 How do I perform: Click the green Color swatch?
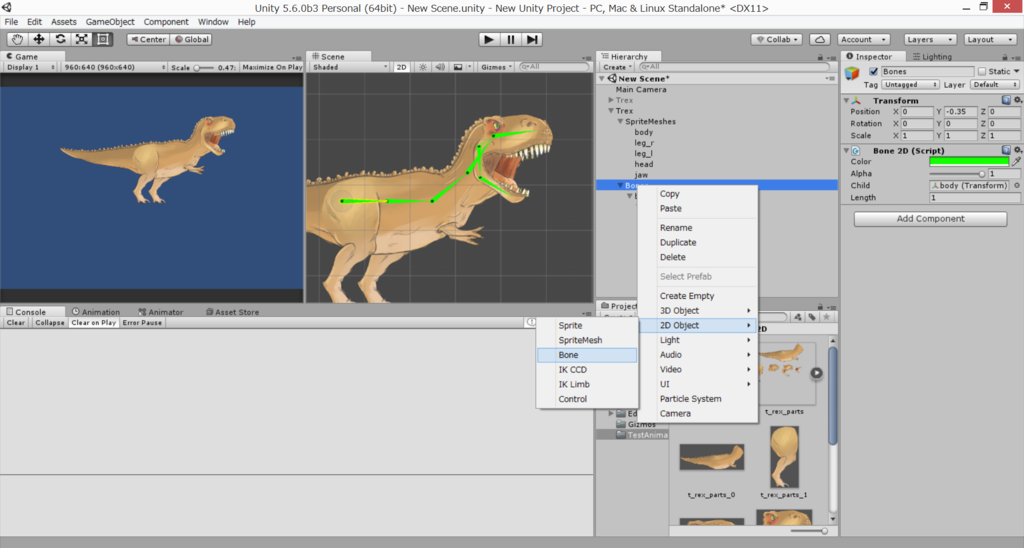[969, 161]
